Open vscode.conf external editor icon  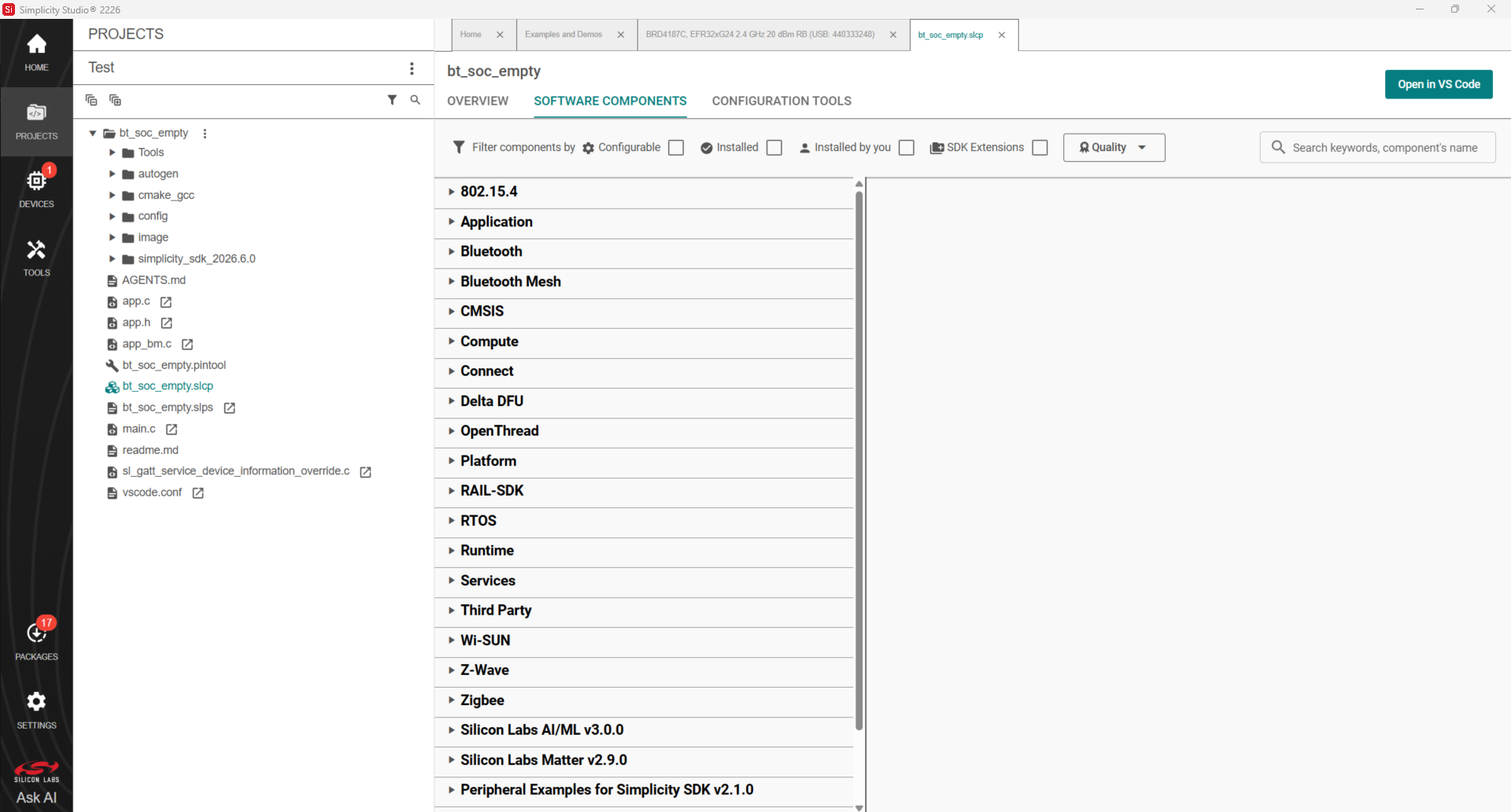click(198, 493)
